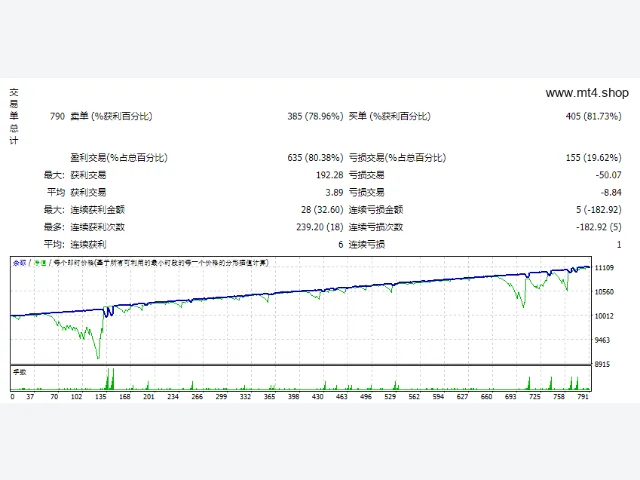Click the 连续亏损金额 label

click(376, 210)
